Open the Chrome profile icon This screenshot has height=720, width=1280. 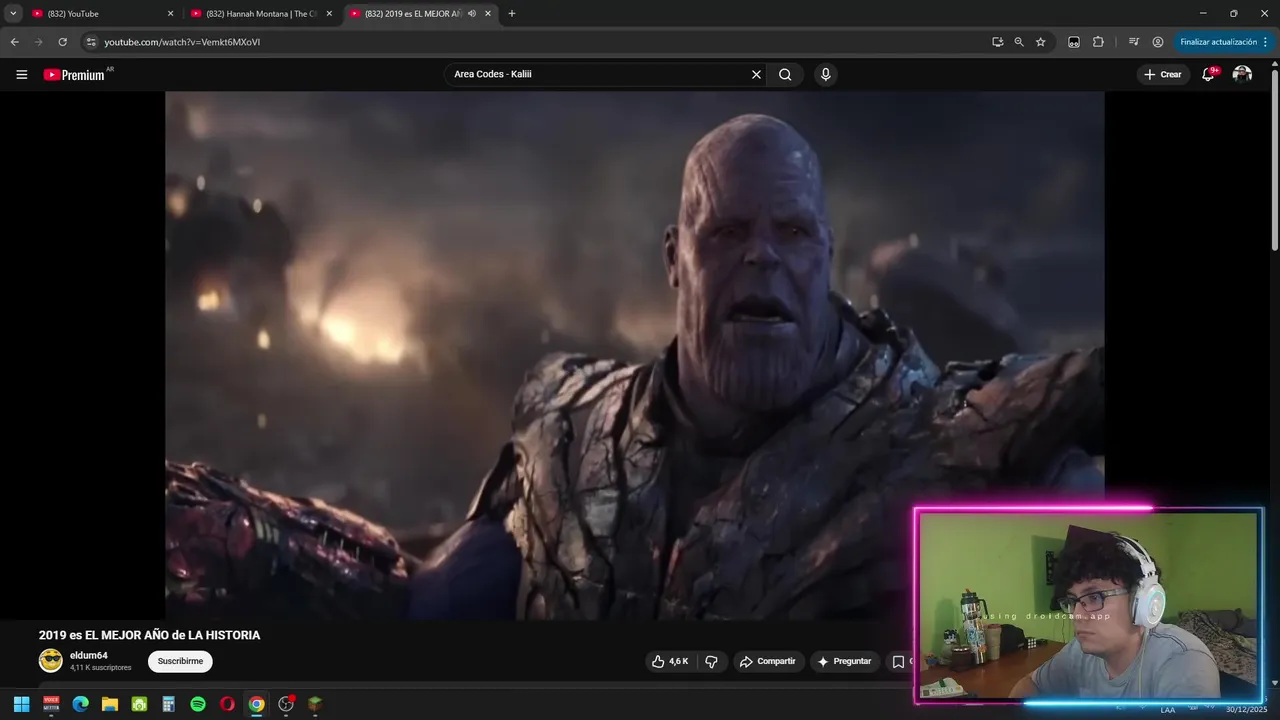1158,42
